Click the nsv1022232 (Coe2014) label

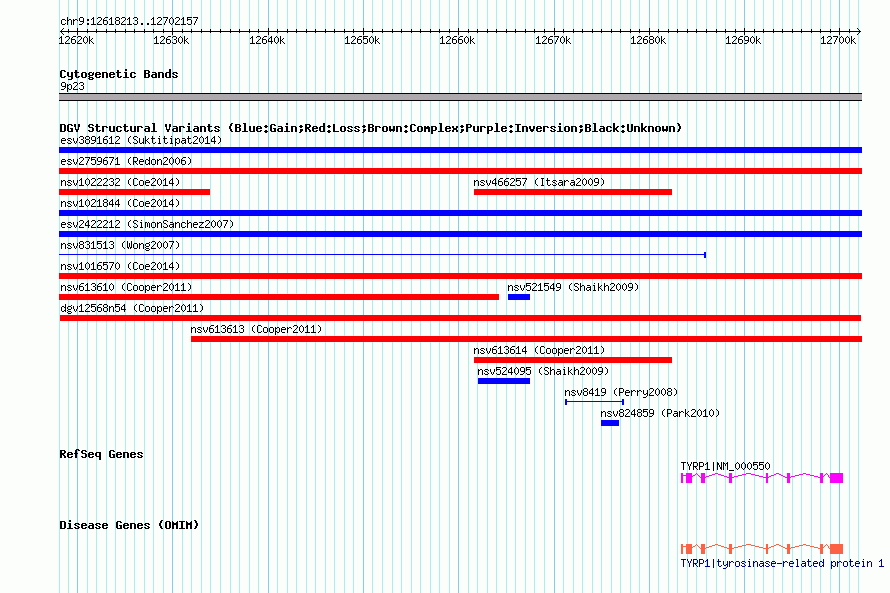(120, 182)
